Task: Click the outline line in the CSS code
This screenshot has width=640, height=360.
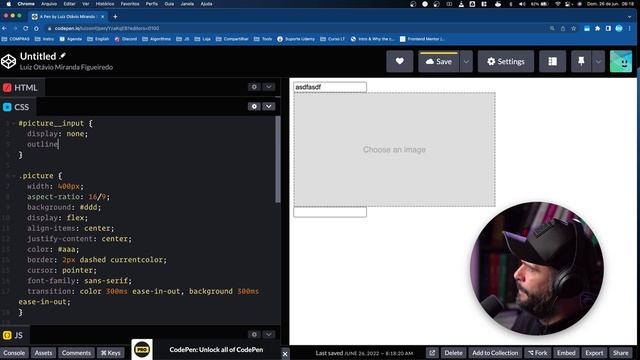Action: [x=43, y=144]
